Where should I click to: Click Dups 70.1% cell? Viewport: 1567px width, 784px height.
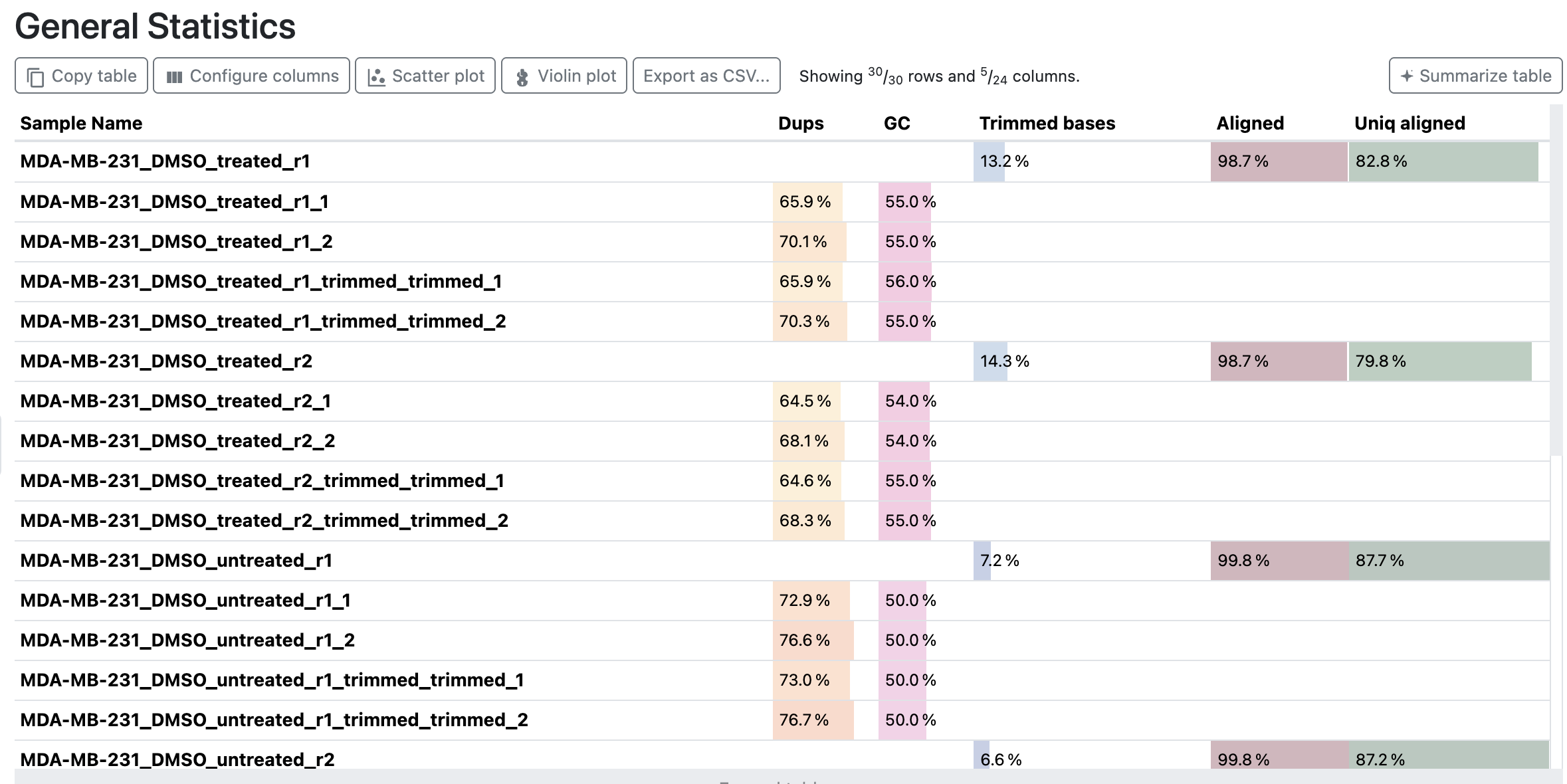[x=824, y=242]
